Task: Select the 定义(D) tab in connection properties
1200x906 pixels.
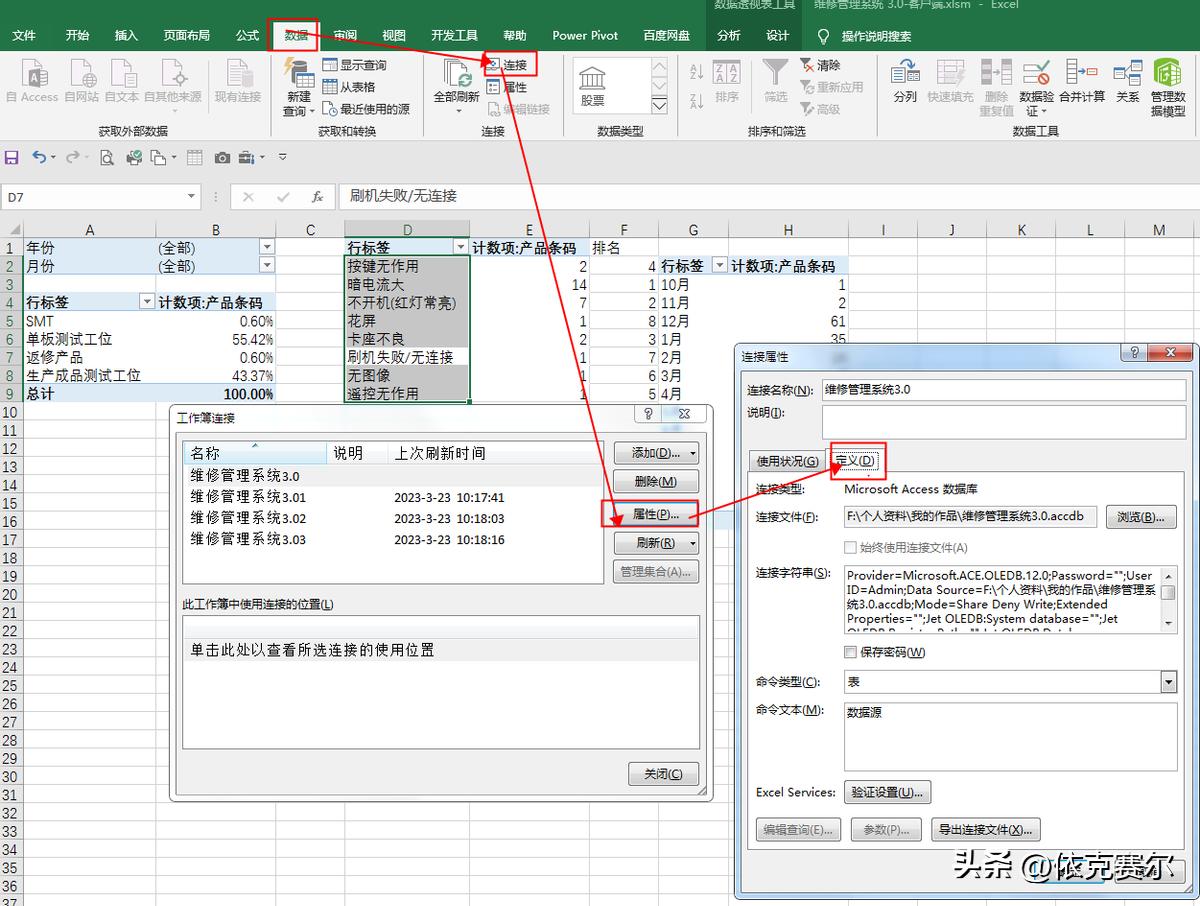Action: 858,461
